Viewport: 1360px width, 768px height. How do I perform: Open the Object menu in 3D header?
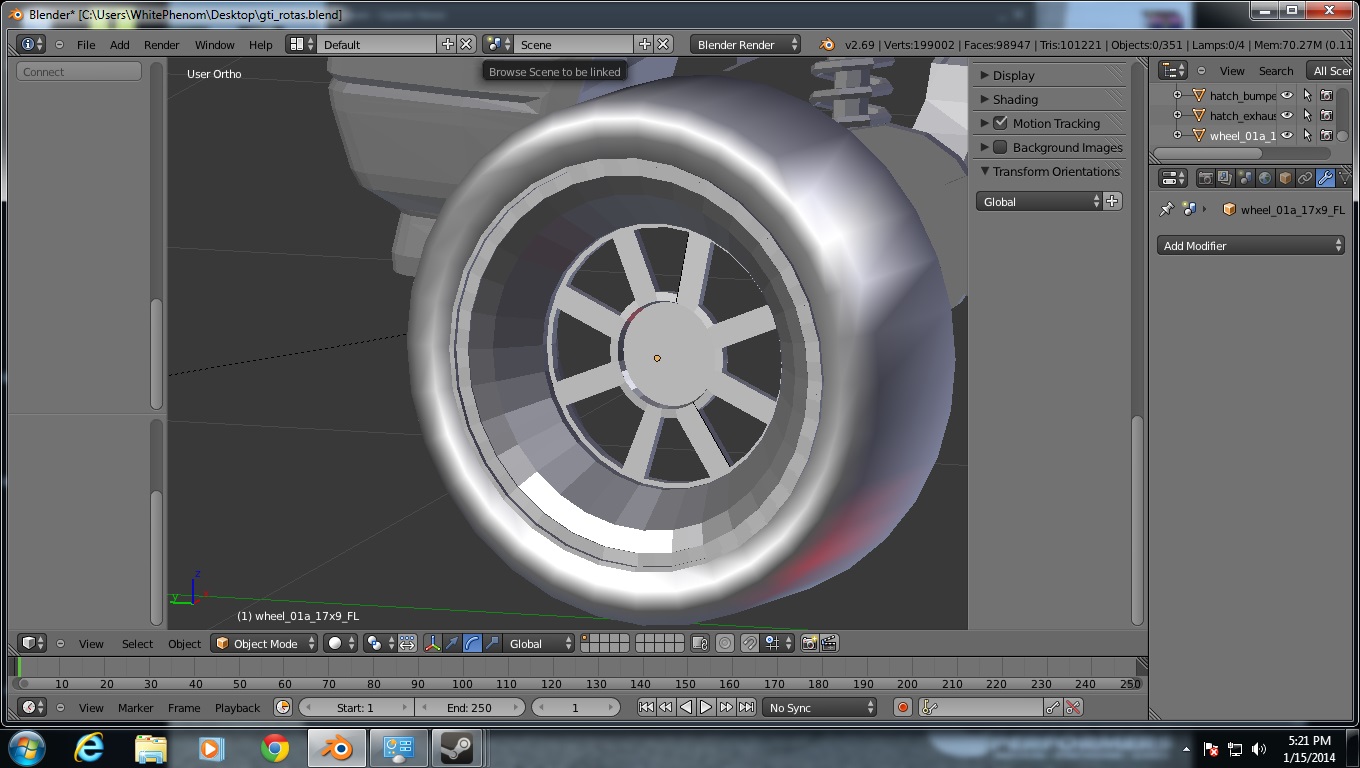(x=184, y=643)
